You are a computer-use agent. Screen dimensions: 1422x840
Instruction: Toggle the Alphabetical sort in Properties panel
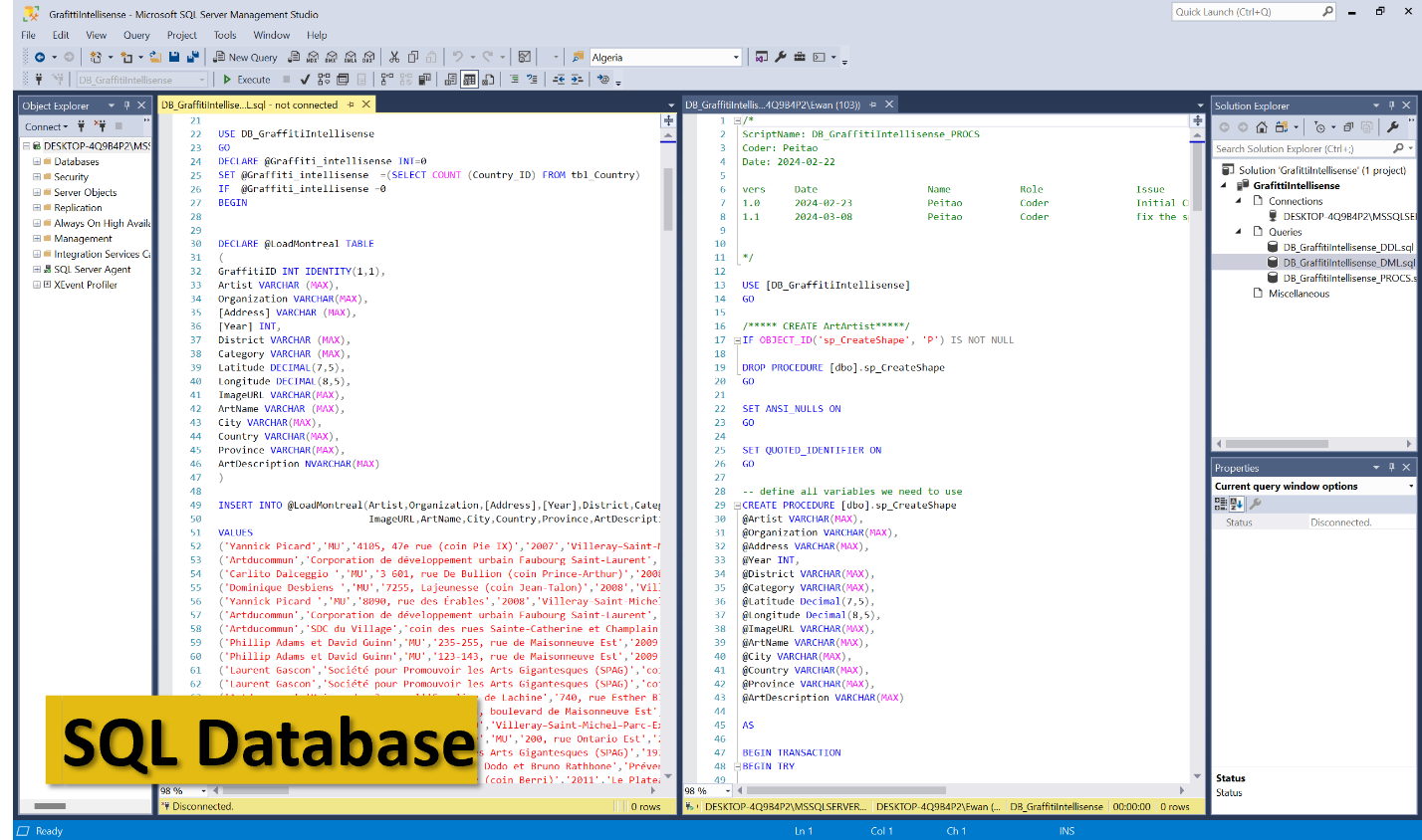[x=1237, y=504]
